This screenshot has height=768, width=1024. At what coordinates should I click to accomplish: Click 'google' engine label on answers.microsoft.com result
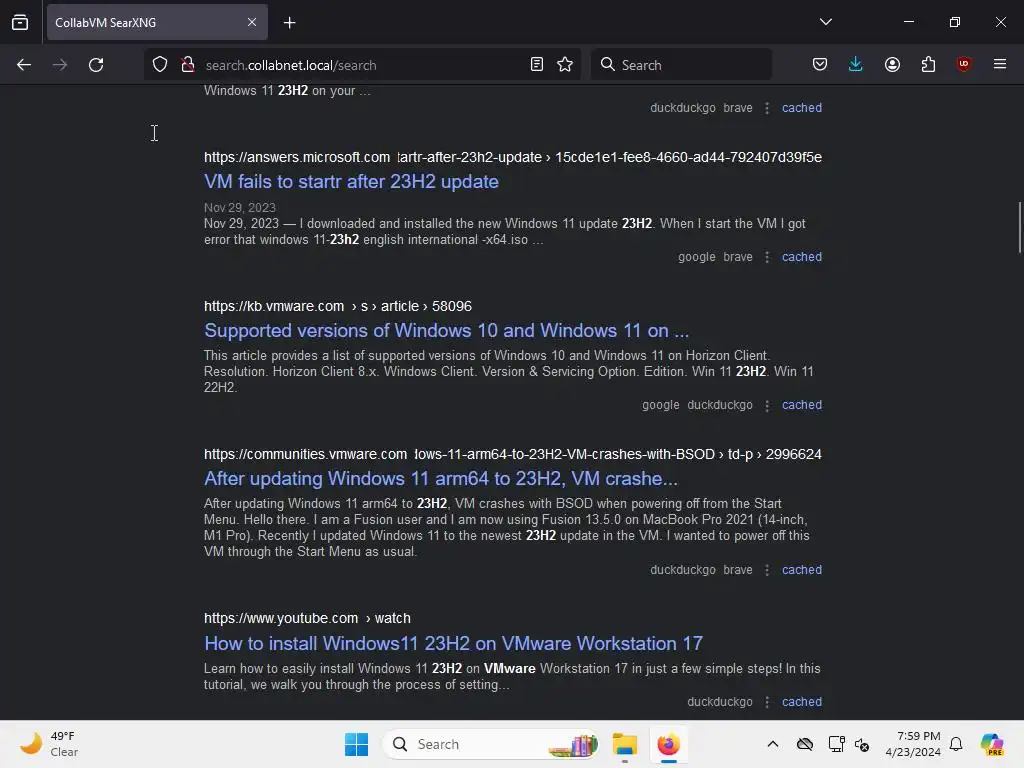click(x=697, y=257)
